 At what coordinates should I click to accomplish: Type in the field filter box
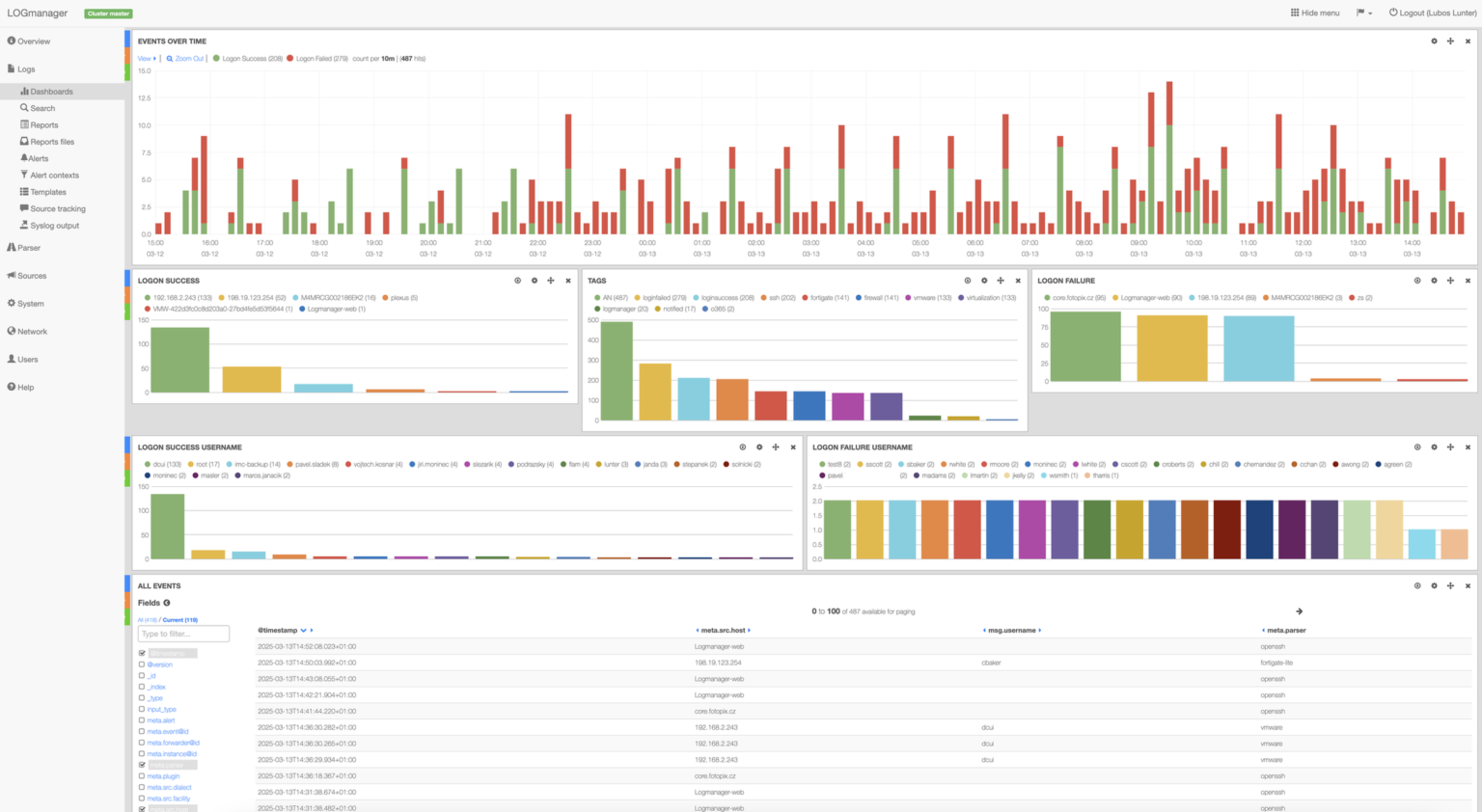coord(182,633)
